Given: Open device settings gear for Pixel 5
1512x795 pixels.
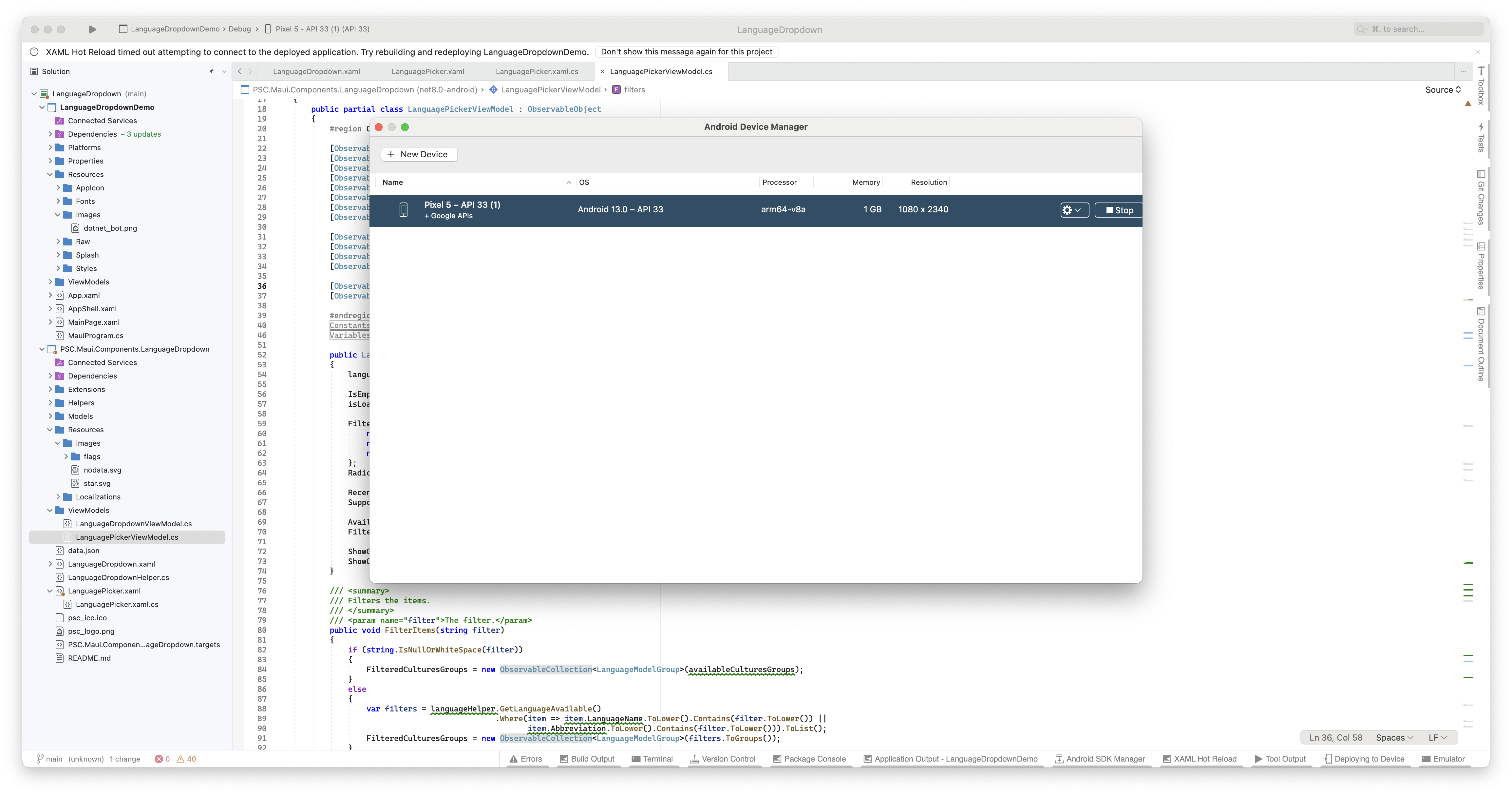Looking at the screenshot, I should tap(1074, 210).
